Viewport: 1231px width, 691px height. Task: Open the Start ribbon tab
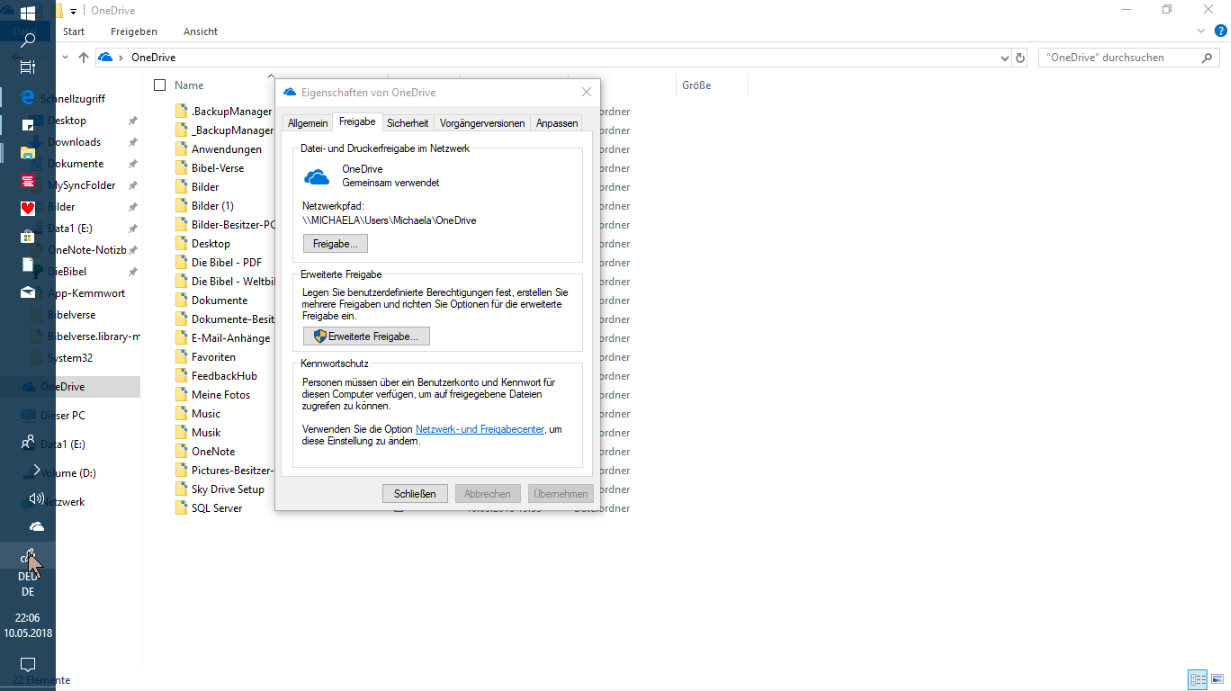(73, 32)
